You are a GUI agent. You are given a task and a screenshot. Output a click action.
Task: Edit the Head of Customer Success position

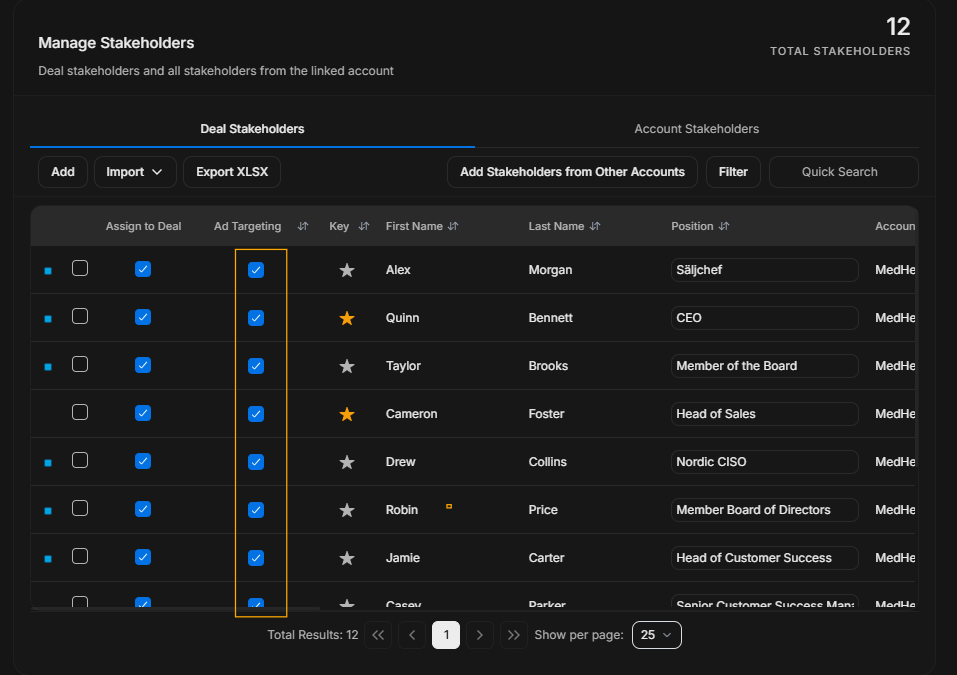765,558
